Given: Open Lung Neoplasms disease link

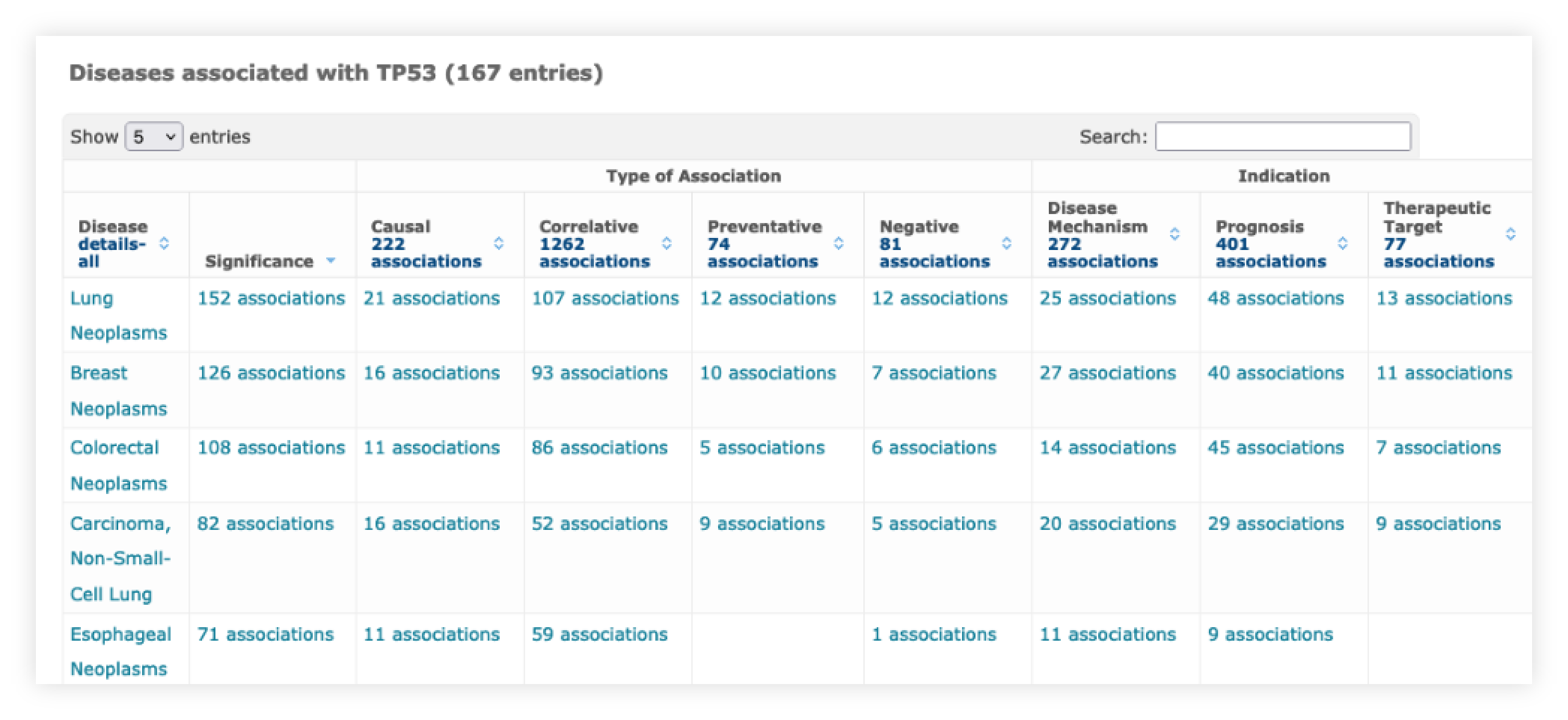Looking at the screenshot, I should [119, 315].
